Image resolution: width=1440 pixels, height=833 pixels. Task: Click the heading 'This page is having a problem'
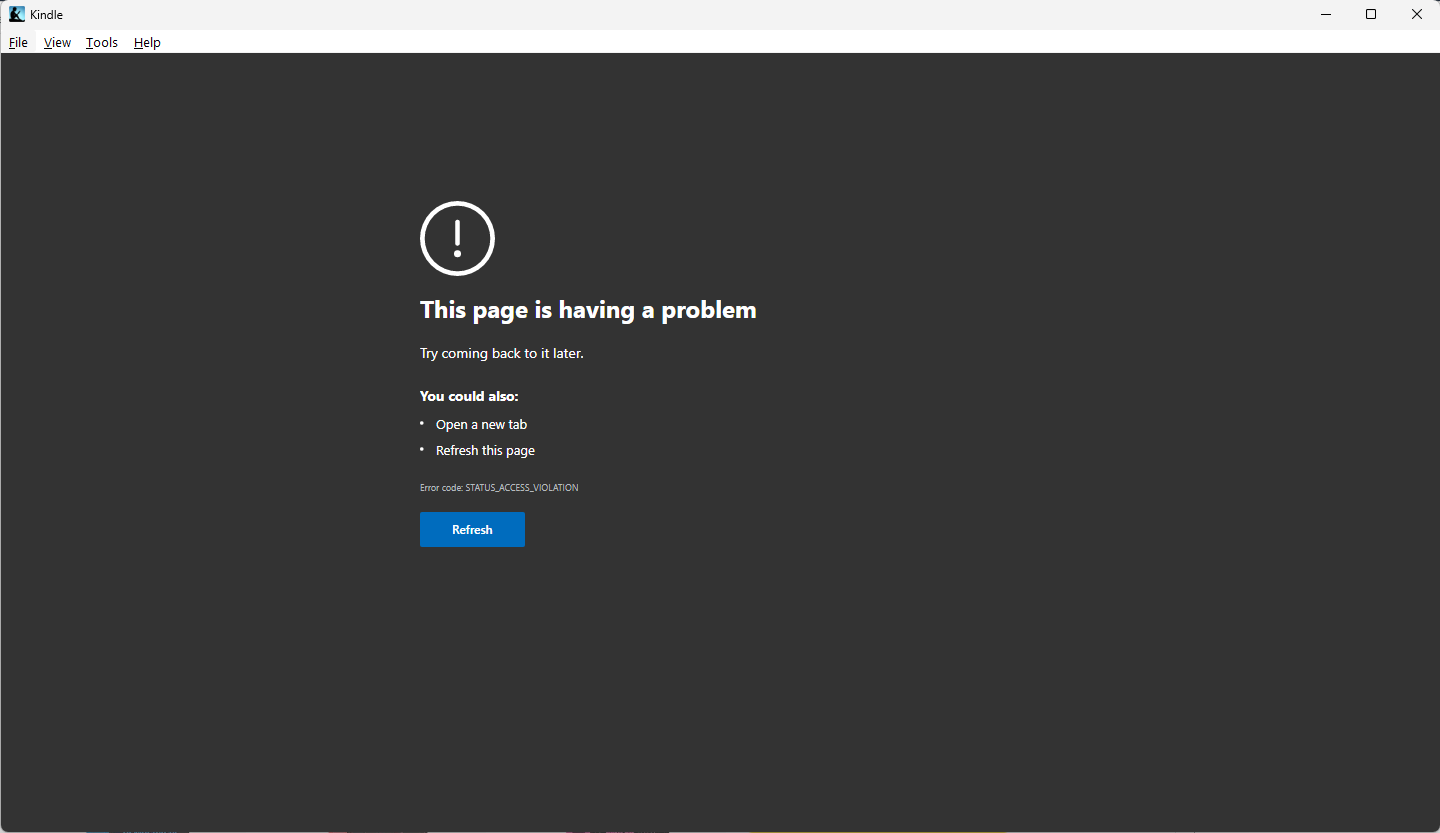pyautogui.click(x=588, y=310)
